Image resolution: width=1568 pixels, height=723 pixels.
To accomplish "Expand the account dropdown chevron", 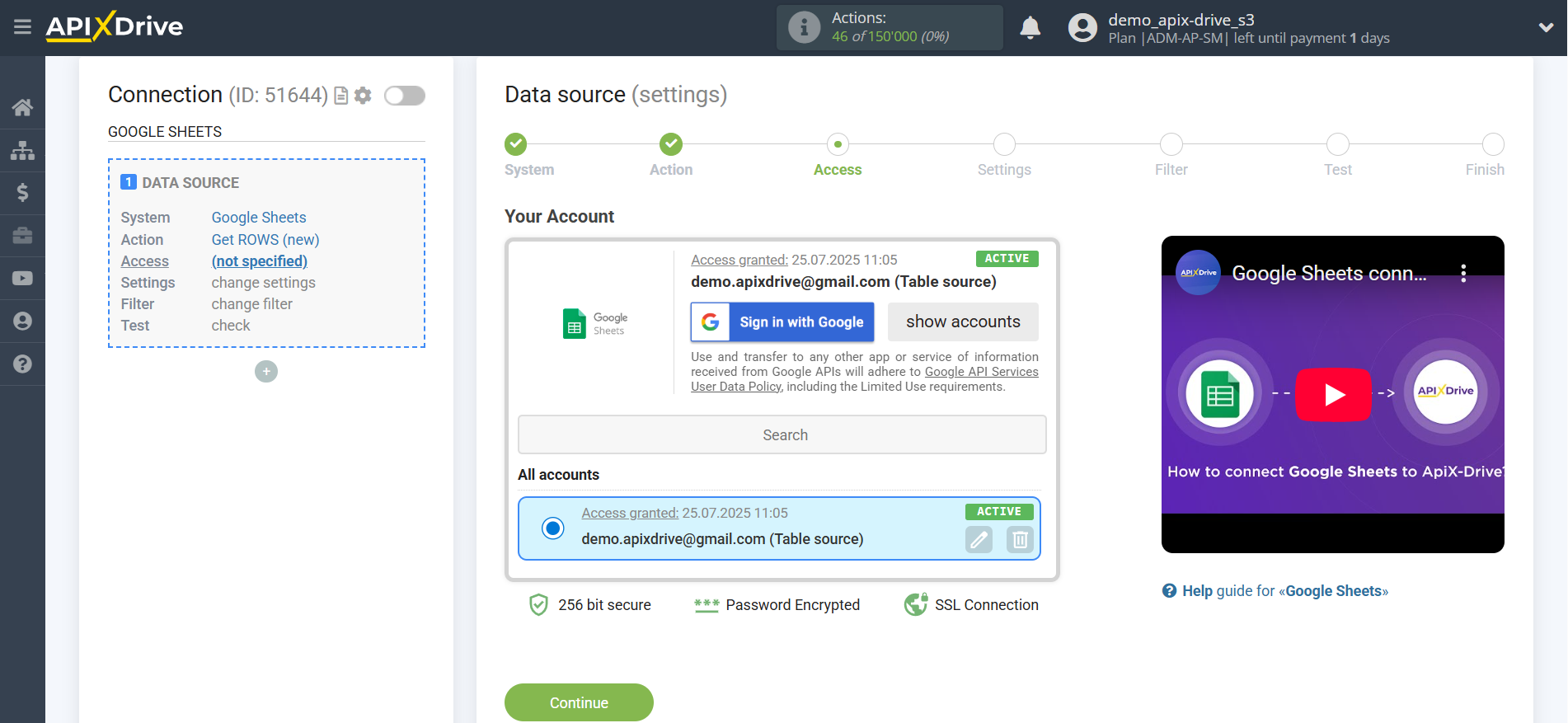I will coord(1546,27).
